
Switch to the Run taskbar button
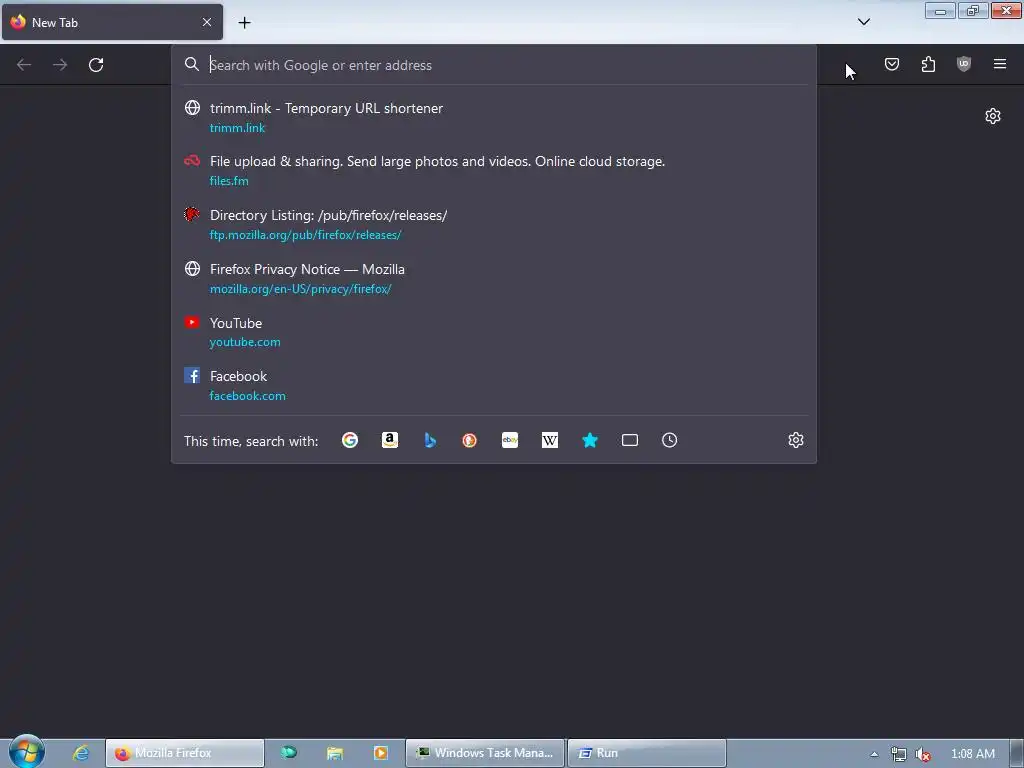[647, 753]
